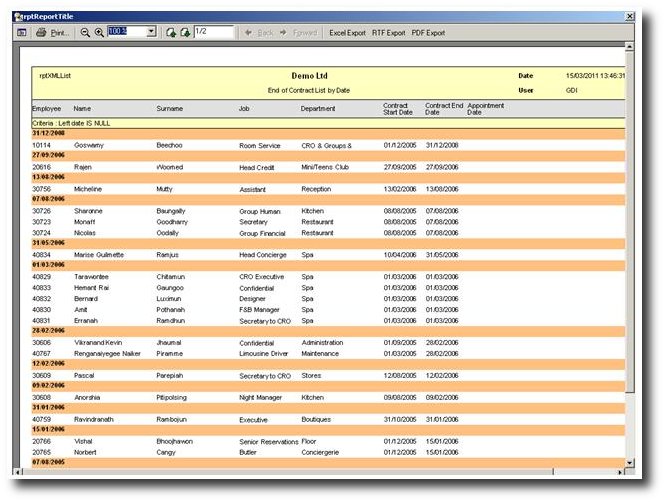Click the horizontal scrollbar right arrow
665x502 pixels.
point(619,470)
